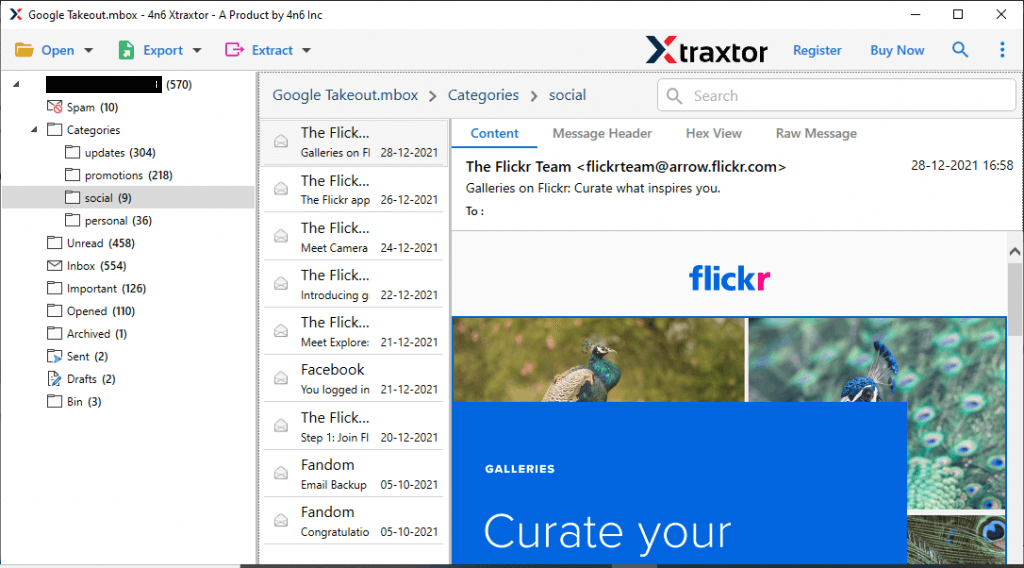The height and width of the screenshot is (568, 1024).
Task: Expand the Open dropdown arrow
Action: [89, 50]
